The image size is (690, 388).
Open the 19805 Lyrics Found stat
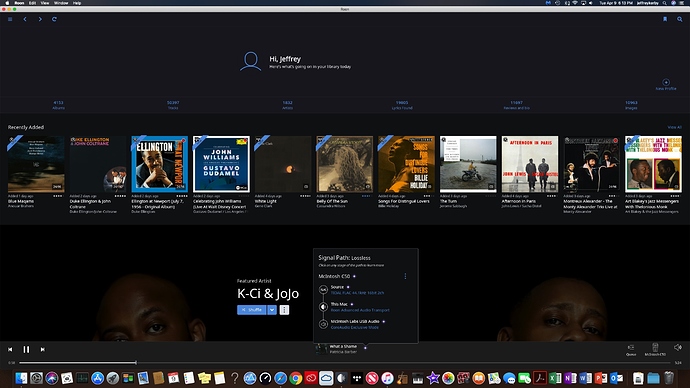pyautogui.click(x=402, y=105)
